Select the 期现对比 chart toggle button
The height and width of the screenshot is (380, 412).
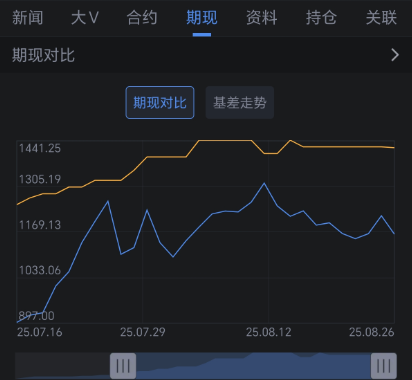tap(160, 102)
